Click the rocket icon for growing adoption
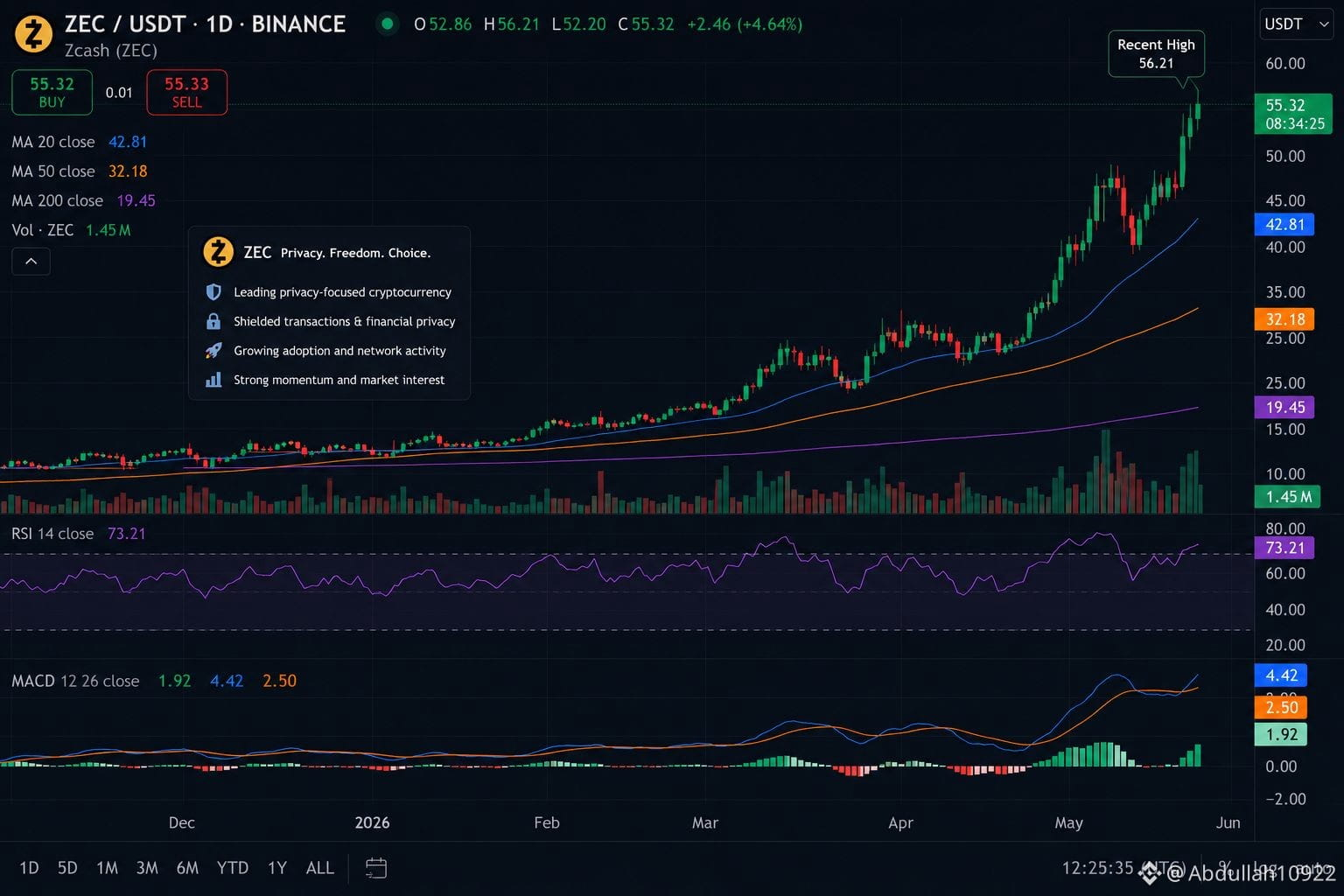This screenshot has width=1344, height=896. pyautogui.click(x=213, y=350)
